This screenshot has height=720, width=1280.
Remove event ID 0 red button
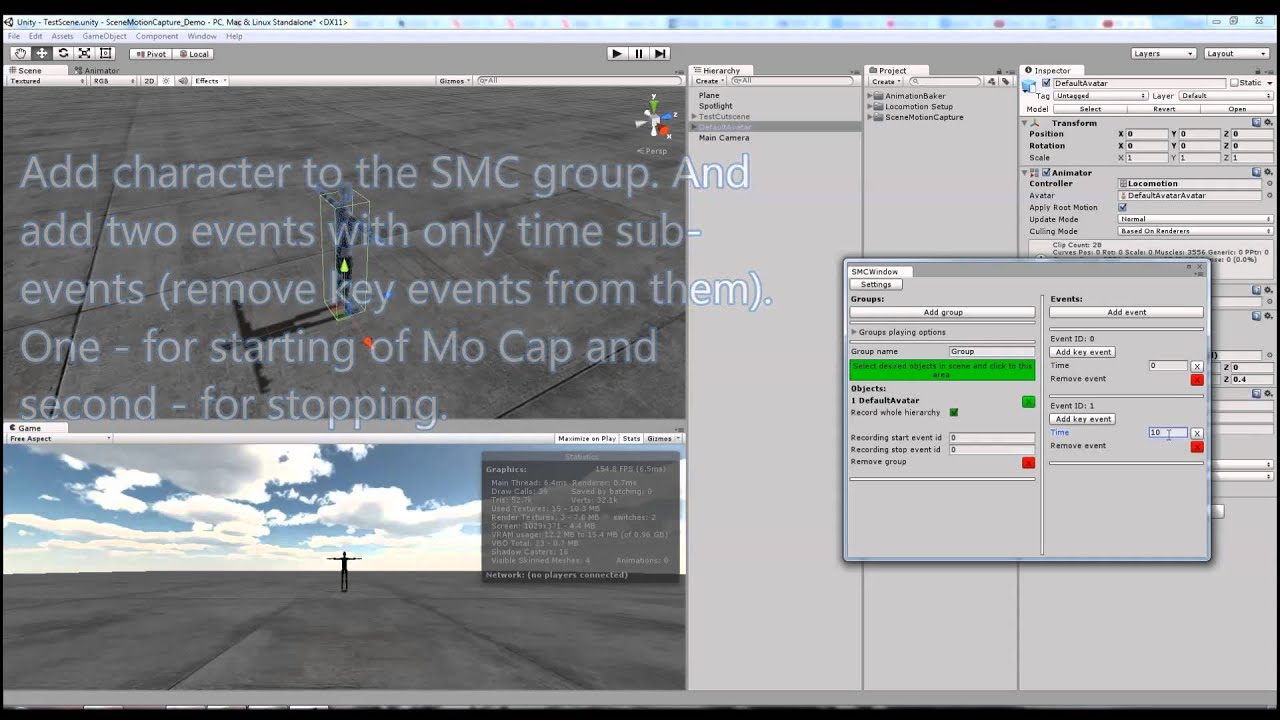(x=1197, y=380)
